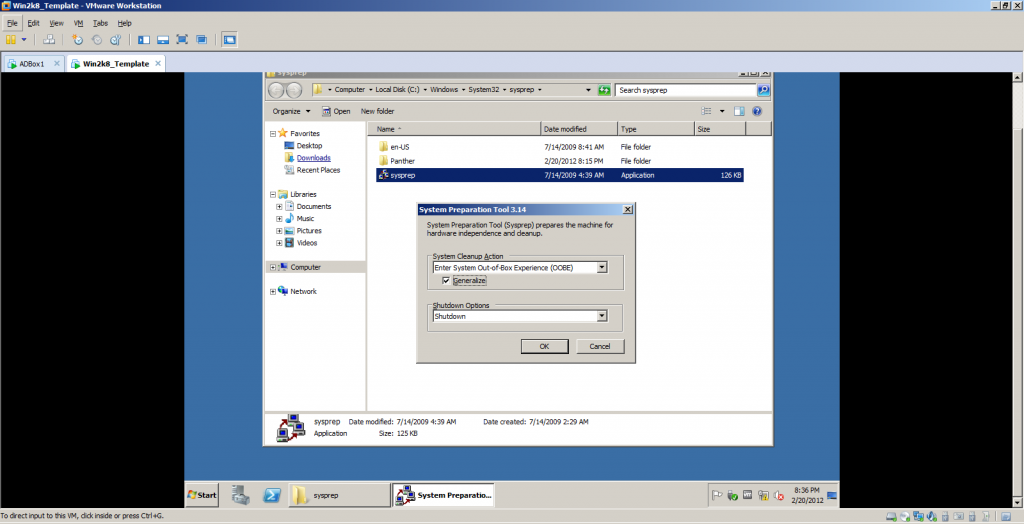This screenshot has height=524, width=1024.
Task: Click Cancel in System Preparation Tool
Action: pyautogui.click(x=600, y=346)
